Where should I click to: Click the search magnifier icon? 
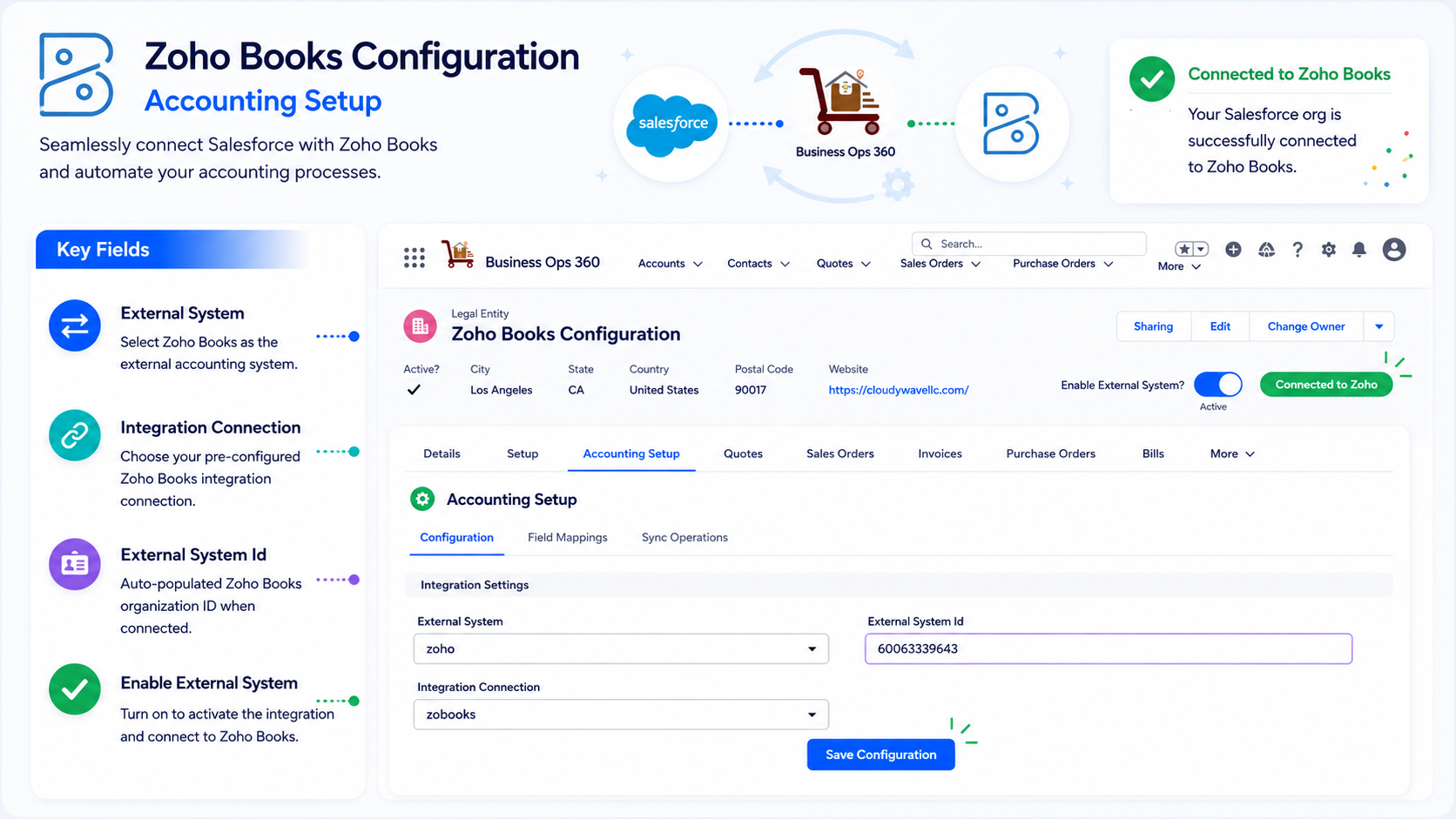(x=927, y=244)
